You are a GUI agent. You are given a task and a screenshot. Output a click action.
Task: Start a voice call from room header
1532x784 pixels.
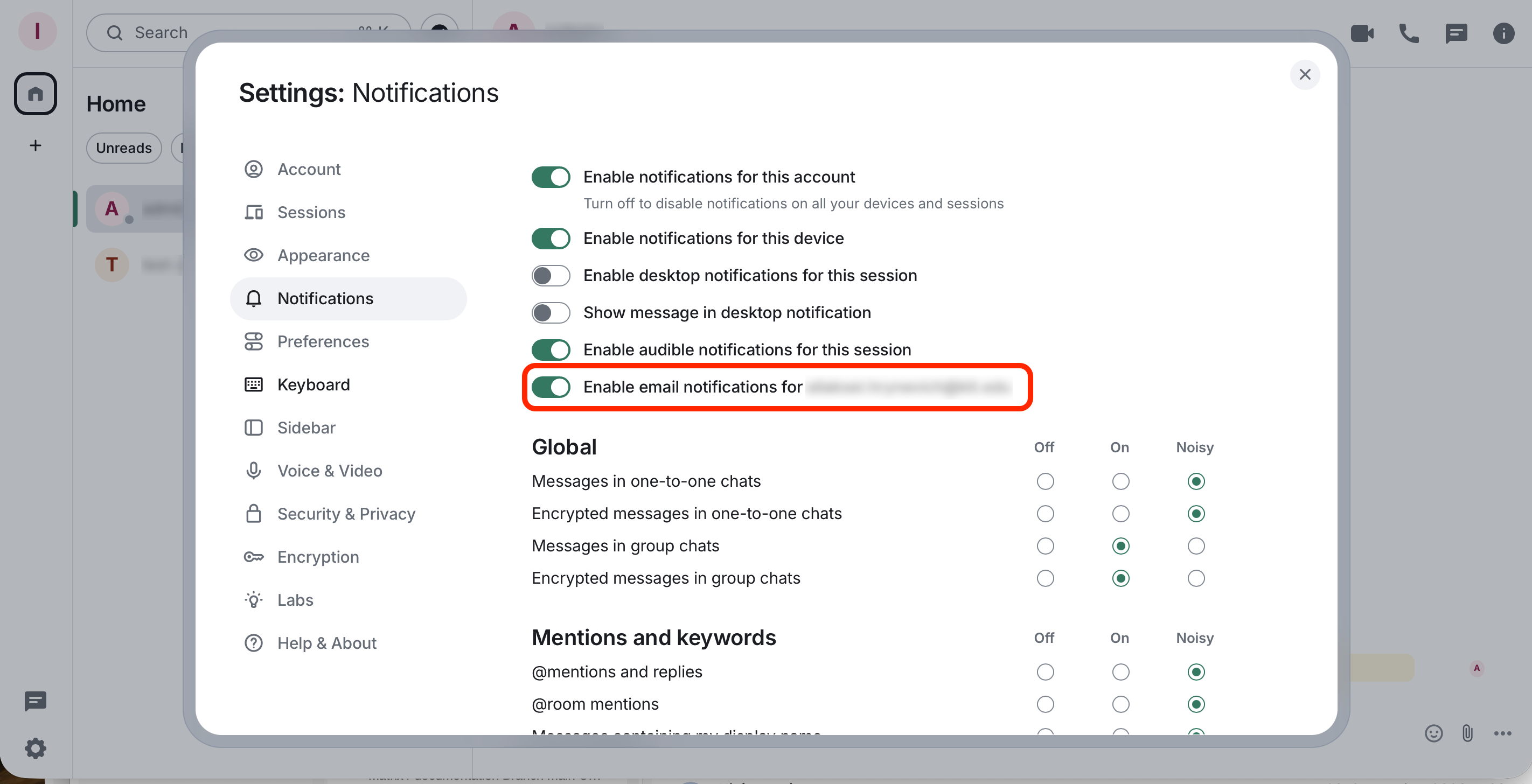pos(1409,33)
